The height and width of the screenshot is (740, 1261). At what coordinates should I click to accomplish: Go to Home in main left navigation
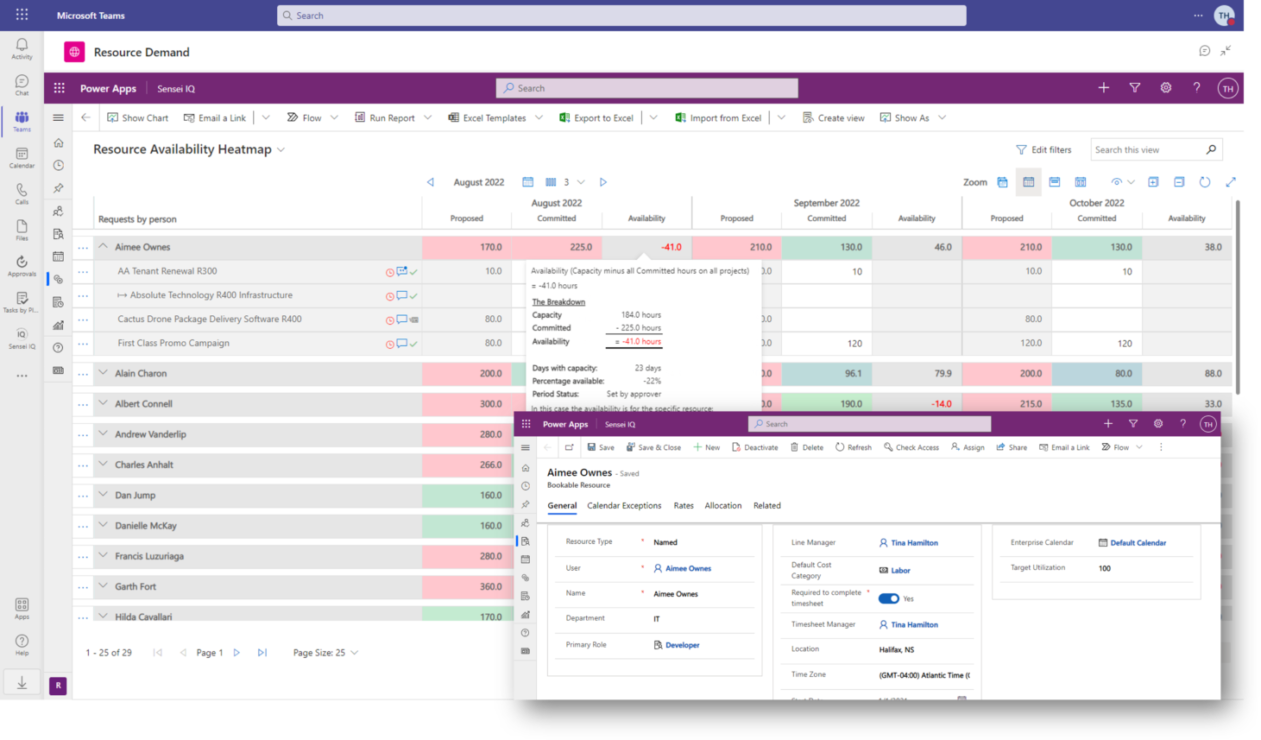(58, 142)
